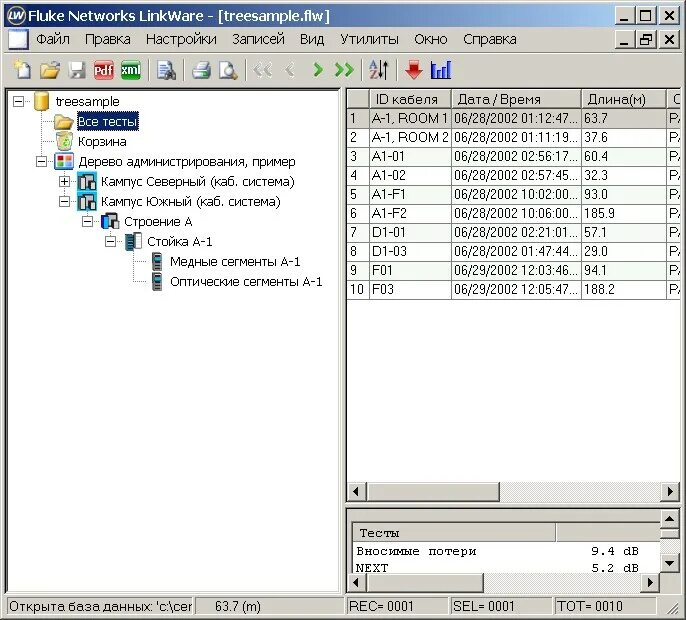The image size is (686, 620).
Task: Go to previous record single-left arrow
Action: (x=290, y=70)
